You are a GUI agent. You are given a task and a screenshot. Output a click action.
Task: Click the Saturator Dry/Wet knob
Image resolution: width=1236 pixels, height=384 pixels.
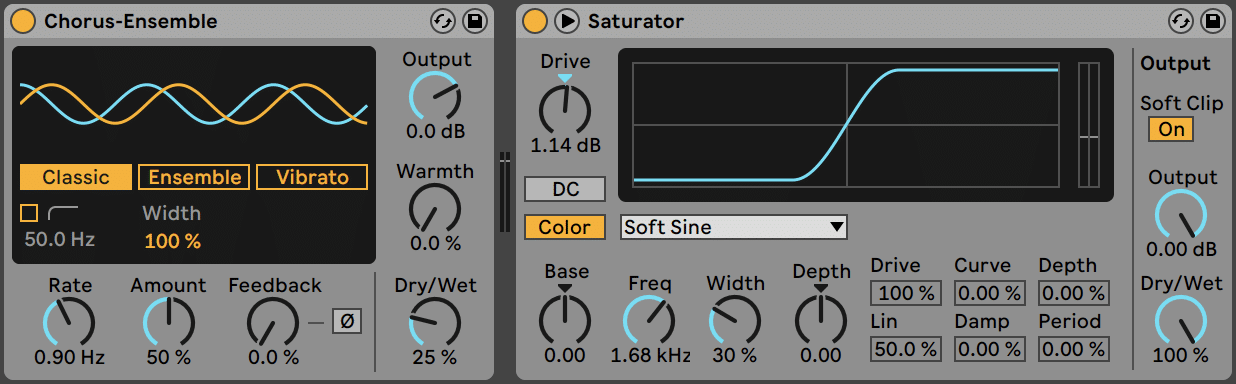[x=1181, y=321]
